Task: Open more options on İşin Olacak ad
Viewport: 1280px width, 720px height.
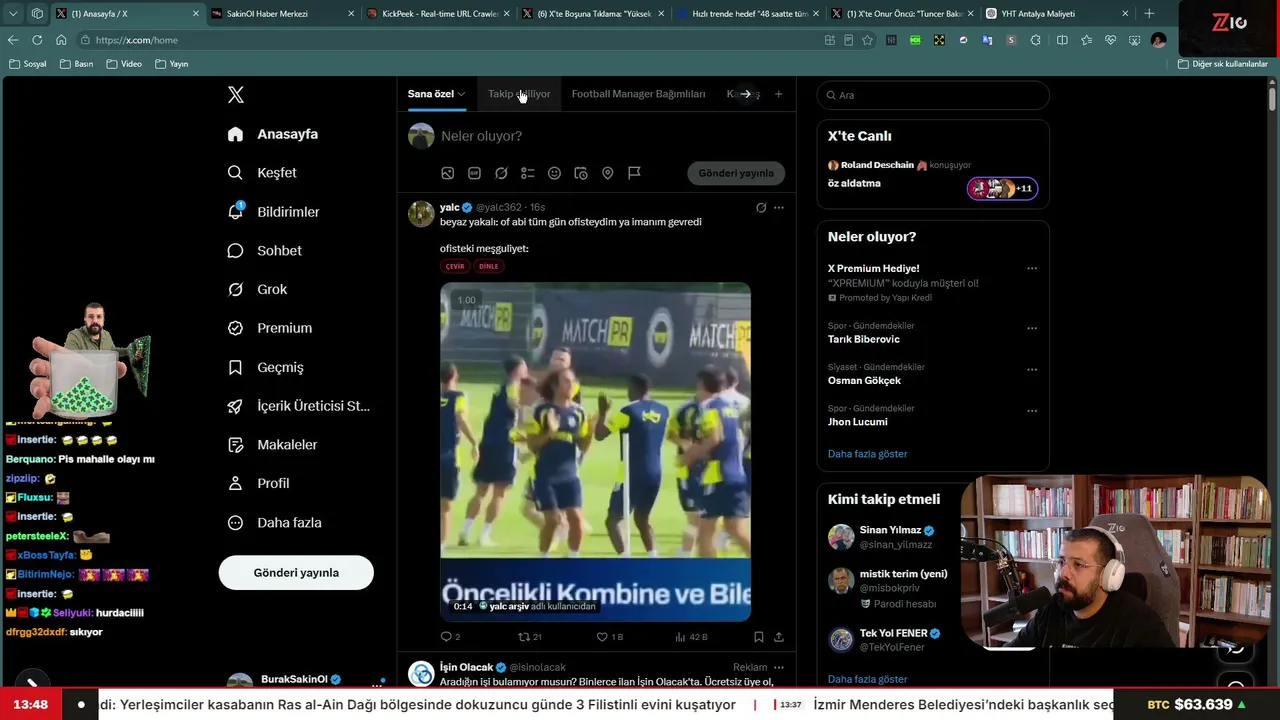Action: point(779,667)
